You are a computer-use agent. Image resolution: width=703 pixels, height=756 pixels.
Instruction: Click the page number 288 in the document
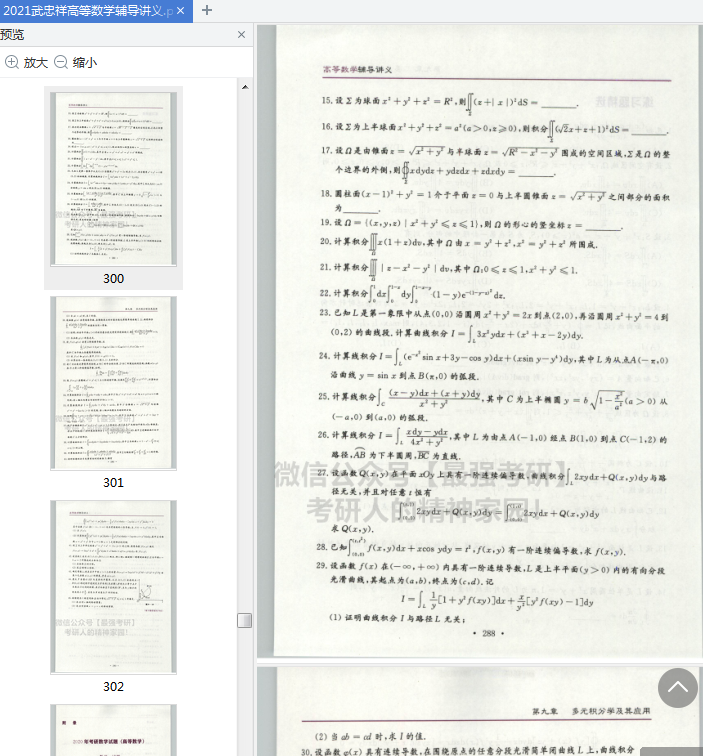pos(488,633)
